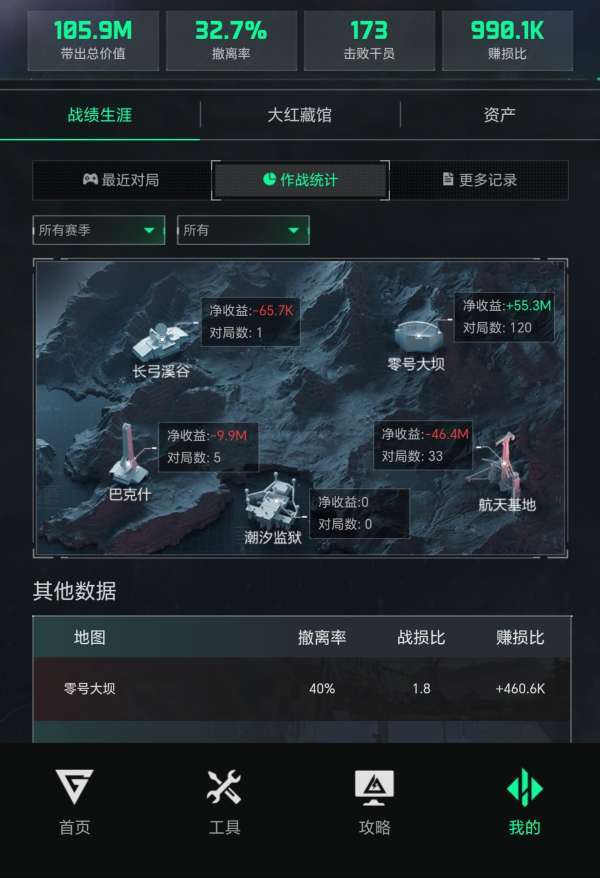Viewport: 600px width, 878px height.
Task: Tap the 带出总价值 105.9M stat card
Action: pyautogui.click(x=93, y=40)
